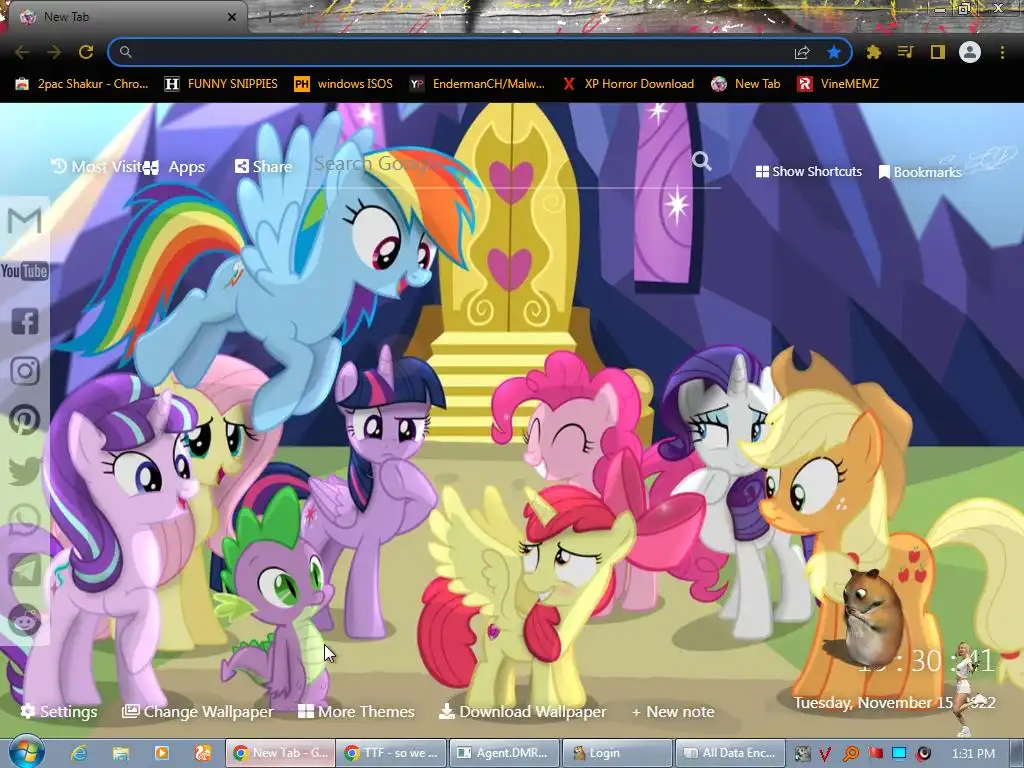Close the New Tab browser tab
1024x768 pixels.
(232, 17)
